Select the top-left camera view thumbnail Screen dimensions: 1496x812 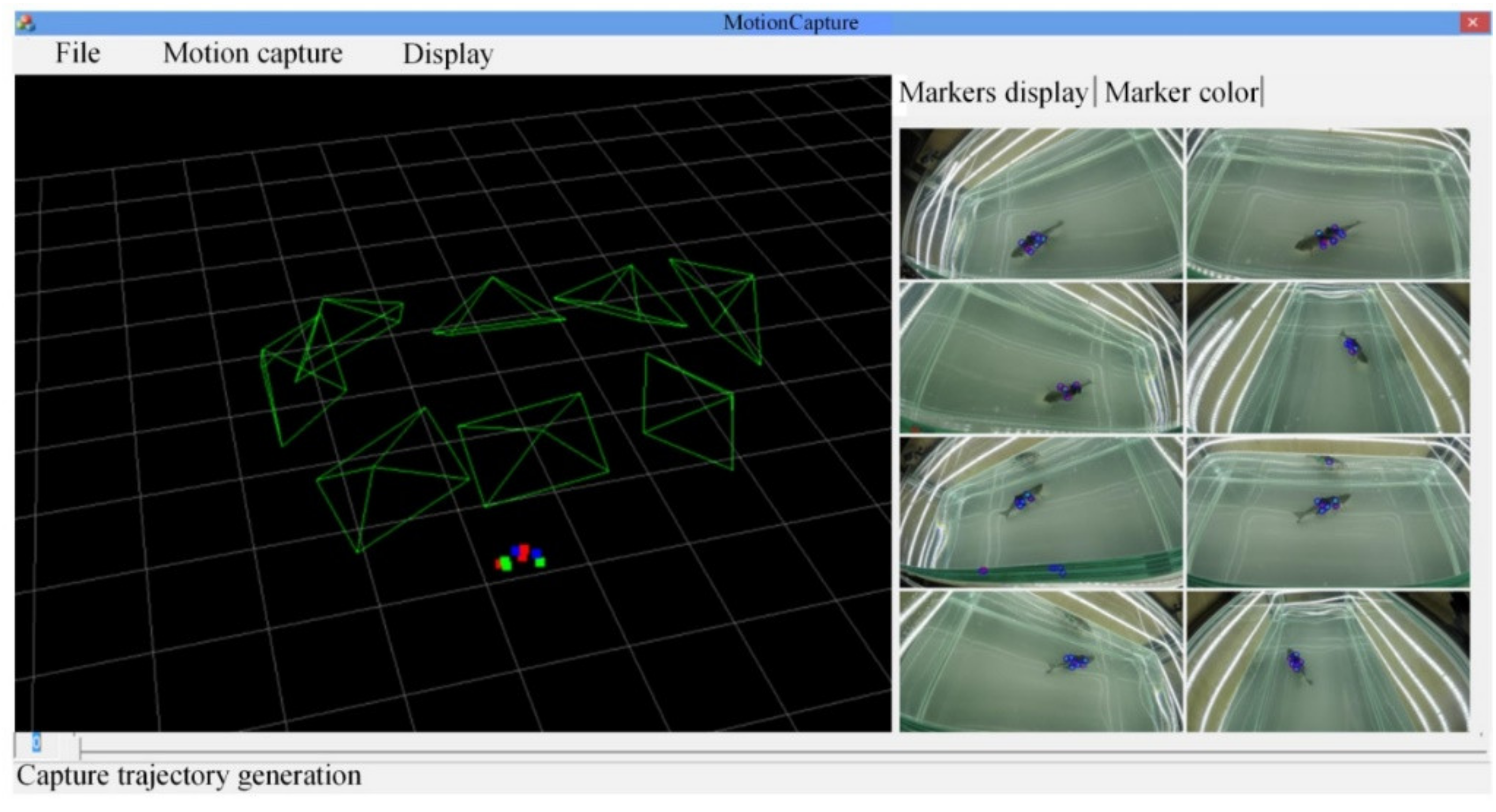point(1040,203)
